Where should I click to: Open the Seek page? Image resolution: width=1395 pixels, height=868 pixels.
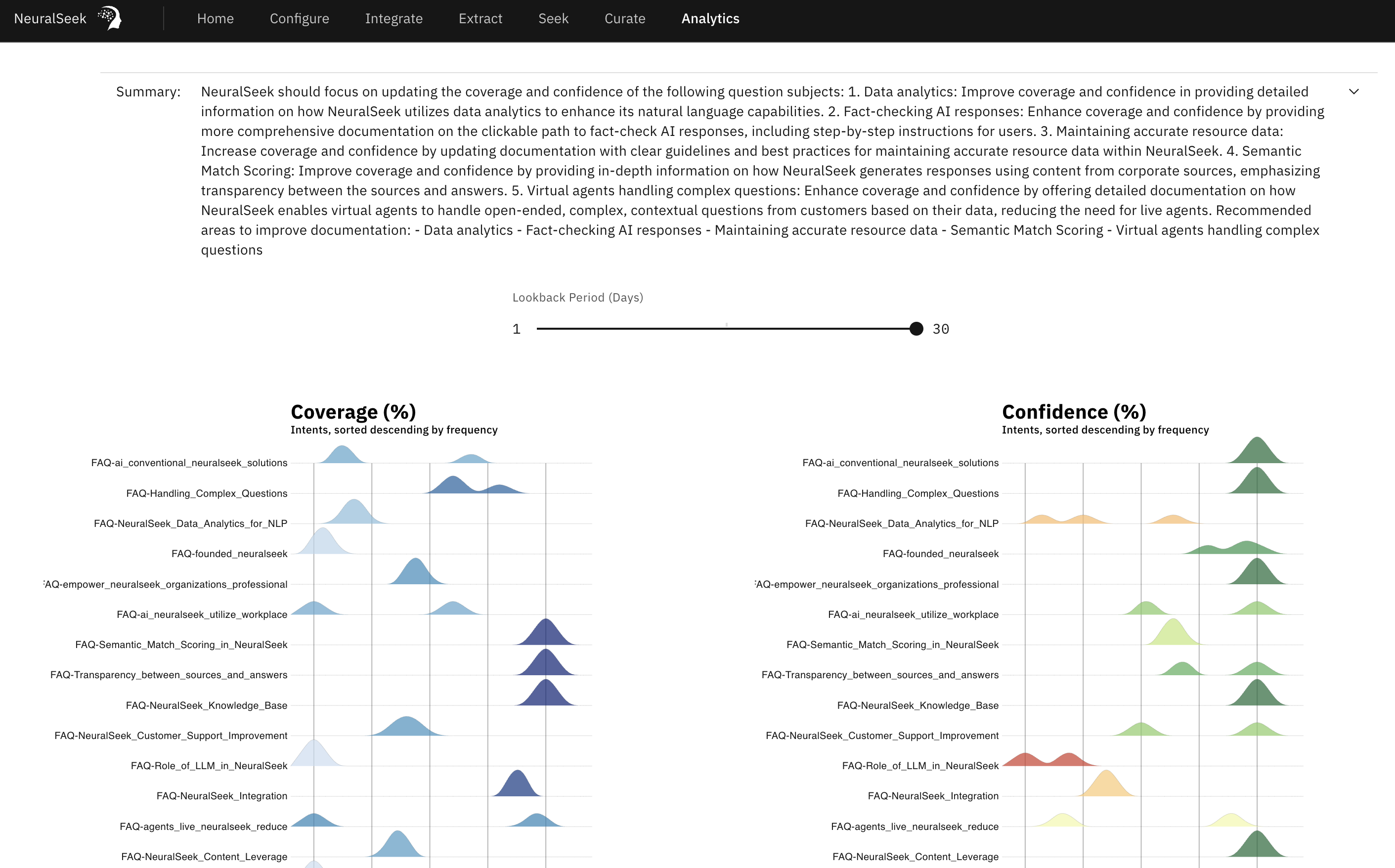pyautogui.click(x=553, y=18)
